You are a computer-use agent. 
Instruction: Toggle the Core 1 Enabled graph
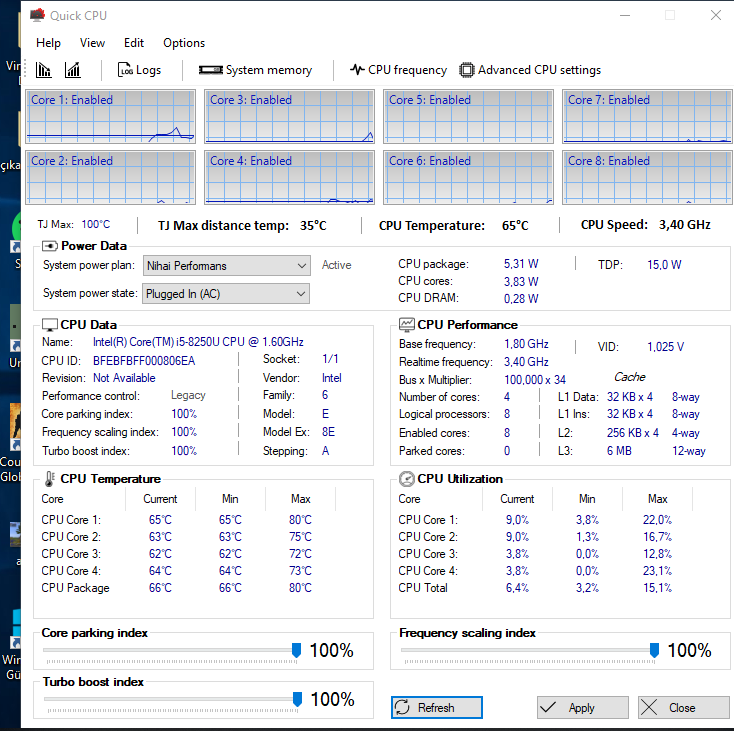pos(111,116)
